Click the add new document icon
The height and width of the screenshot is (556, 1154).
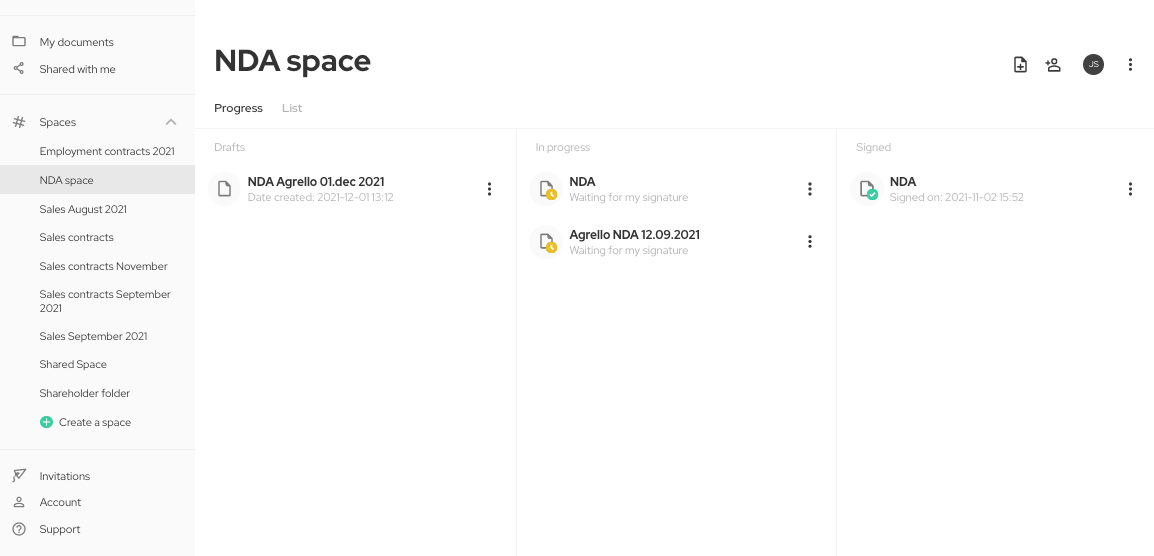1020,65
